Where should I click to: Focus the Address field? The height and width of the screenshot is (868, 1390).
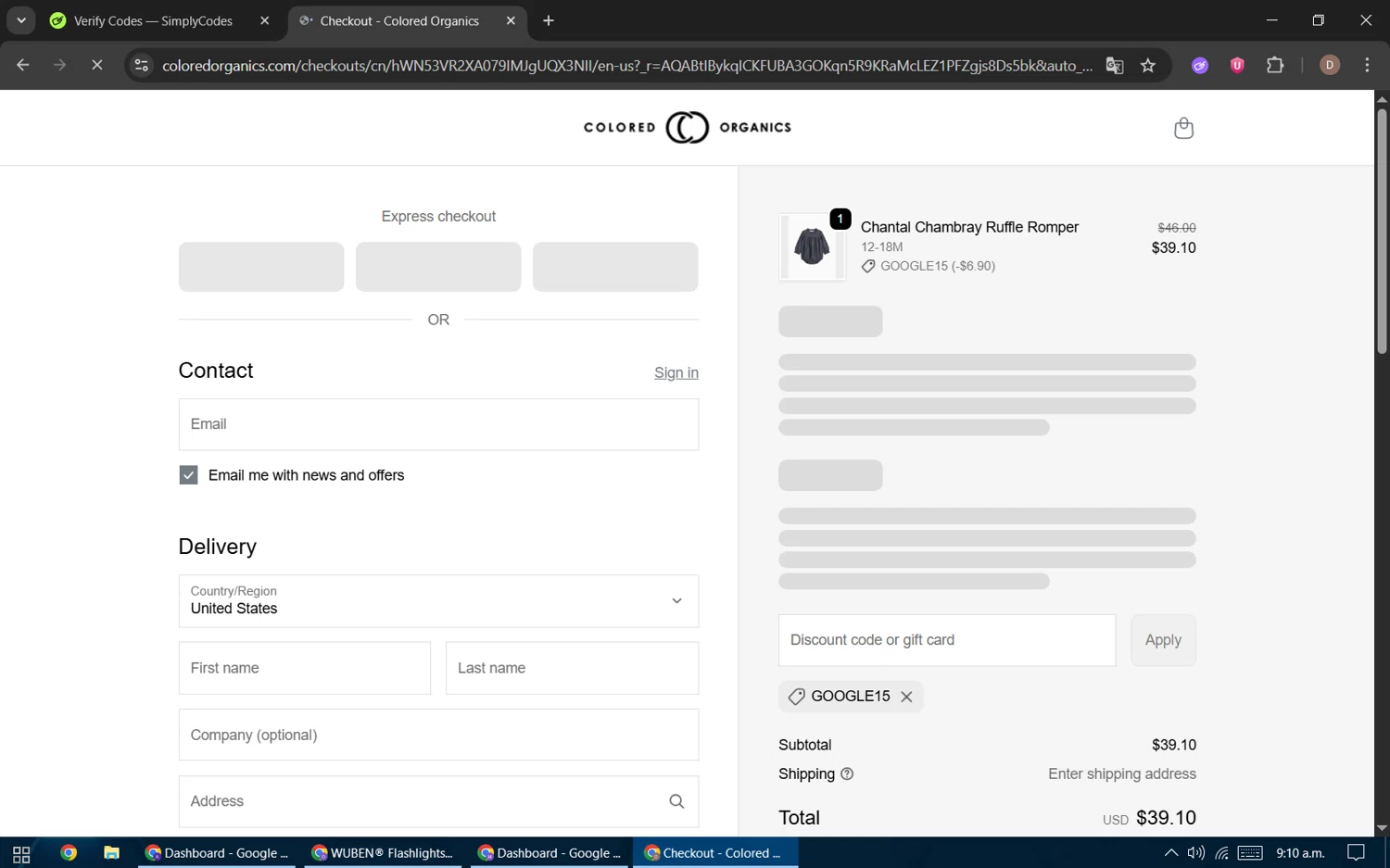(x=438, y=801)
